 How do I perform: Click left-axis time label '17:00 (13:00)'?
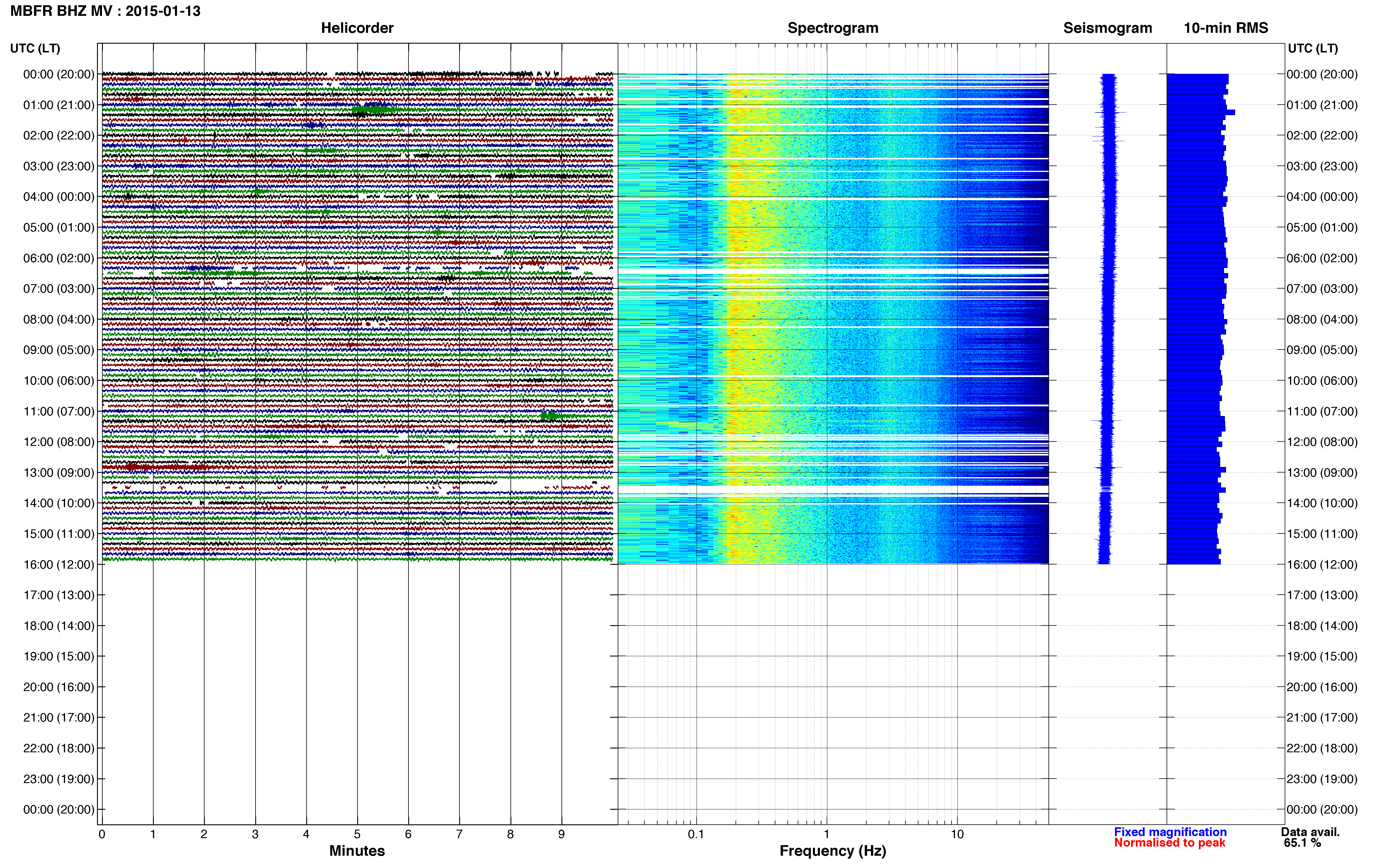click(x=59, y=595)
